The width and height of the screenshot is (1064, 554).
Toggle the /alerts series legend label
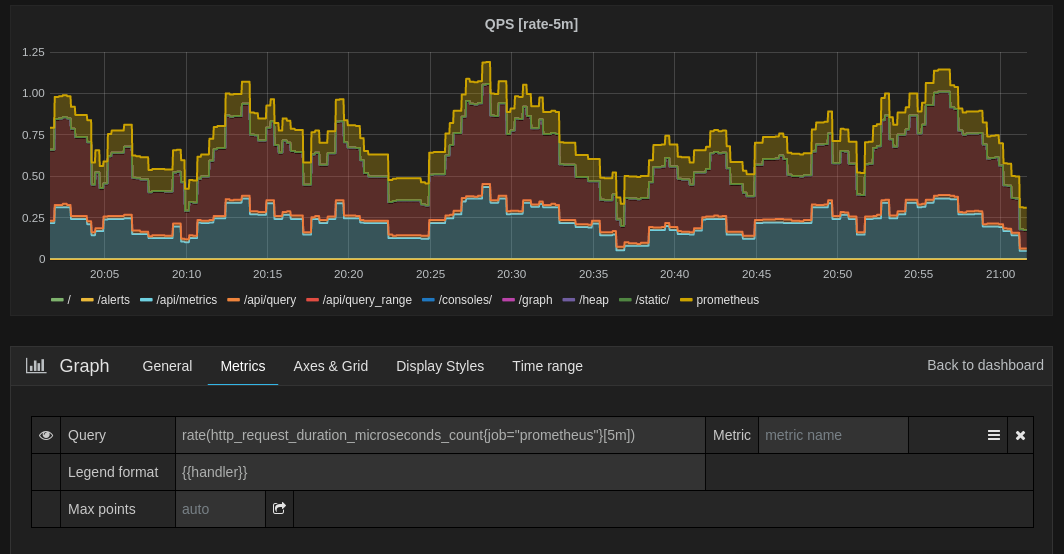[113, 300]
